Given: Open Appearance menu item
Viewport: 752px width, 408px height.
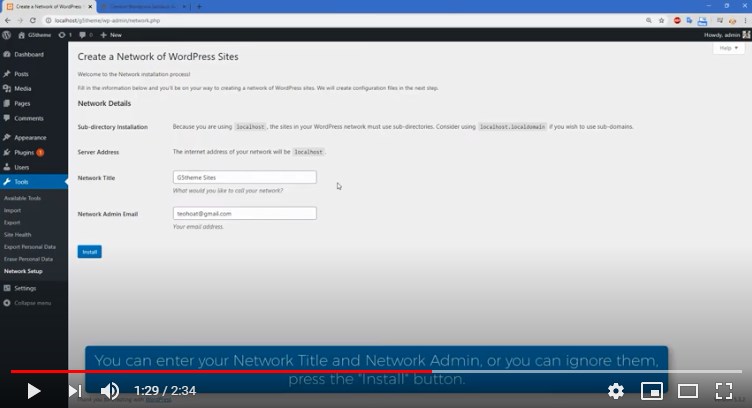Looking at the screenshot, I should pos(30,138).
